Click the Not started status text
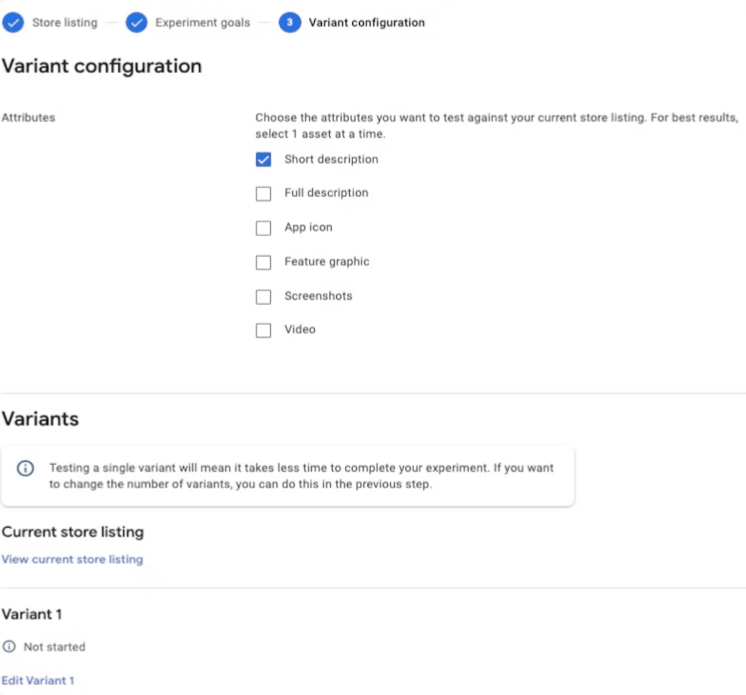This screenshot has width=746, height=695. [x=55, y=647]
